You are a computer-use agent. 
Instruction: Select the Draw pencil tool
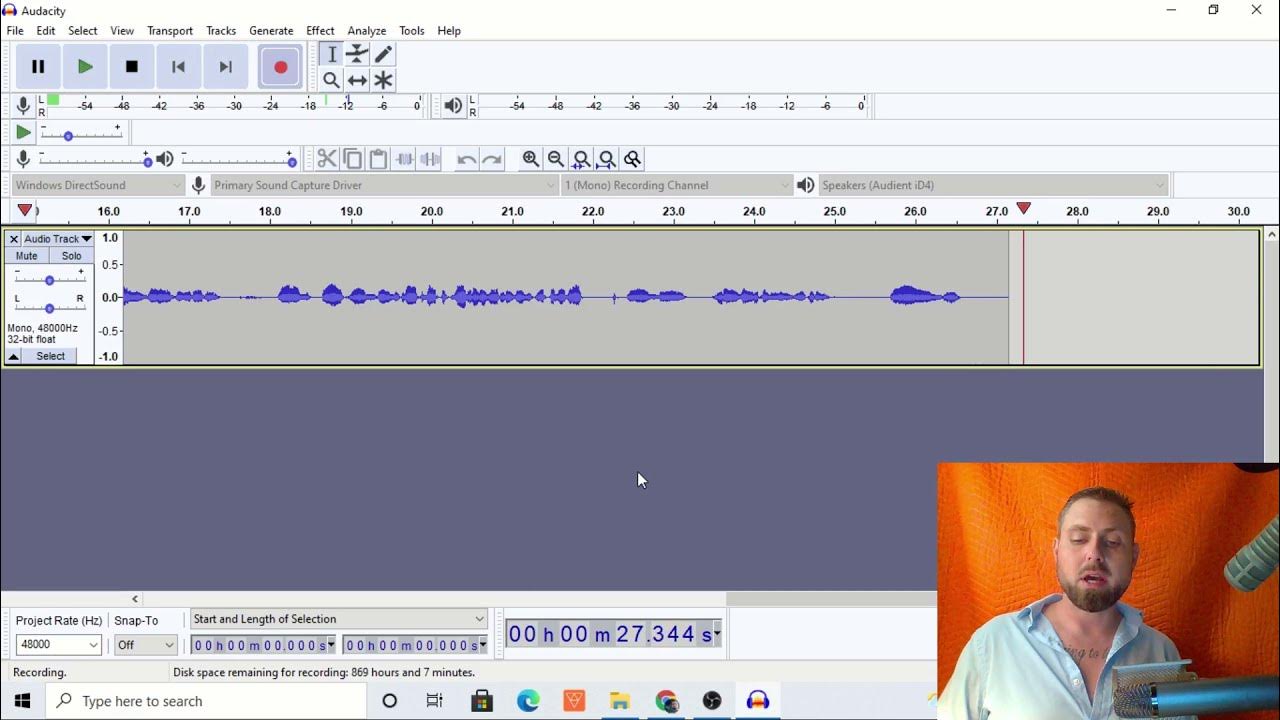(383, 54)
